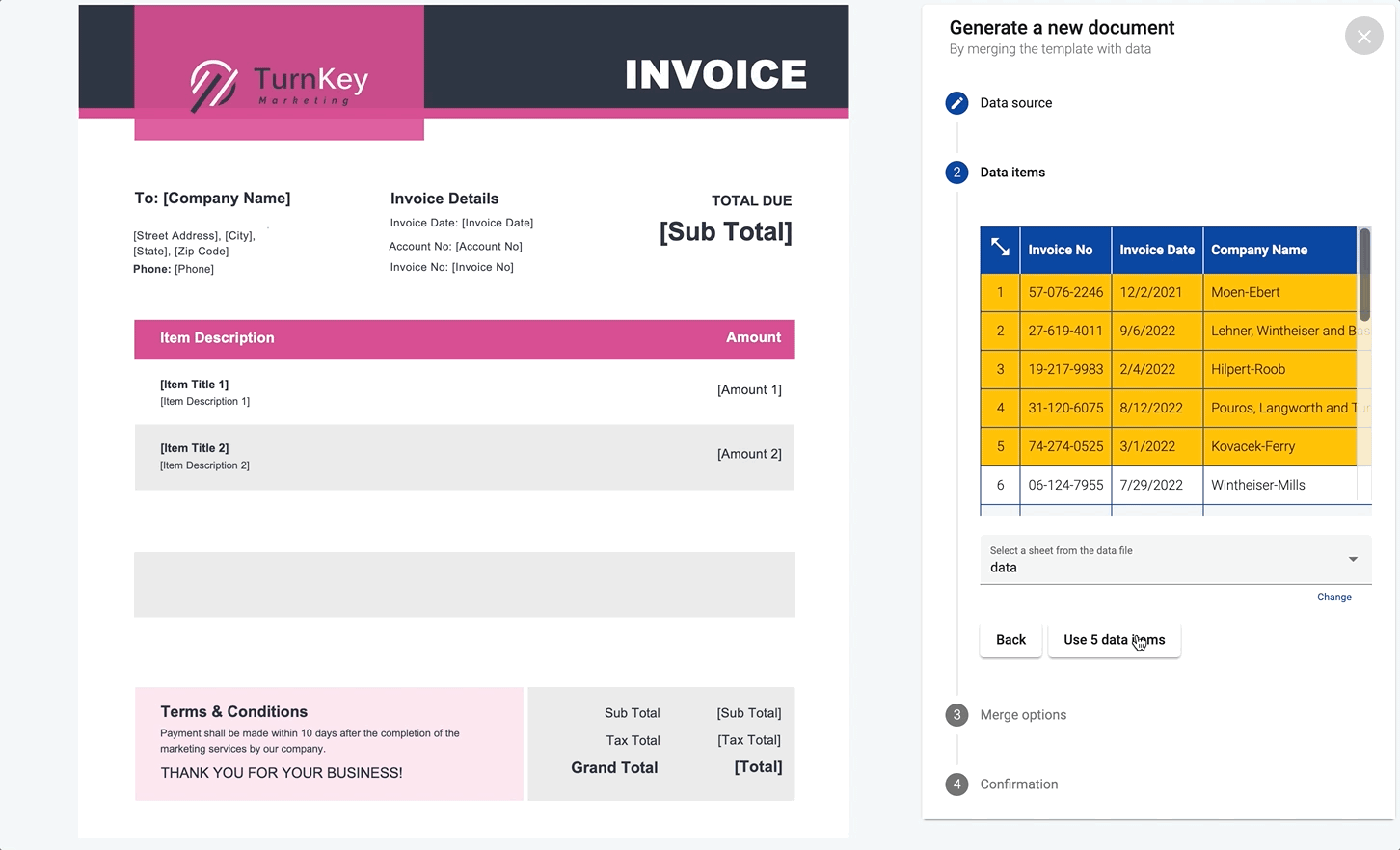Screen dimensions: 1400x850
Task: Click the 9/6/2022 date cell
Action: click(1157, 331)
